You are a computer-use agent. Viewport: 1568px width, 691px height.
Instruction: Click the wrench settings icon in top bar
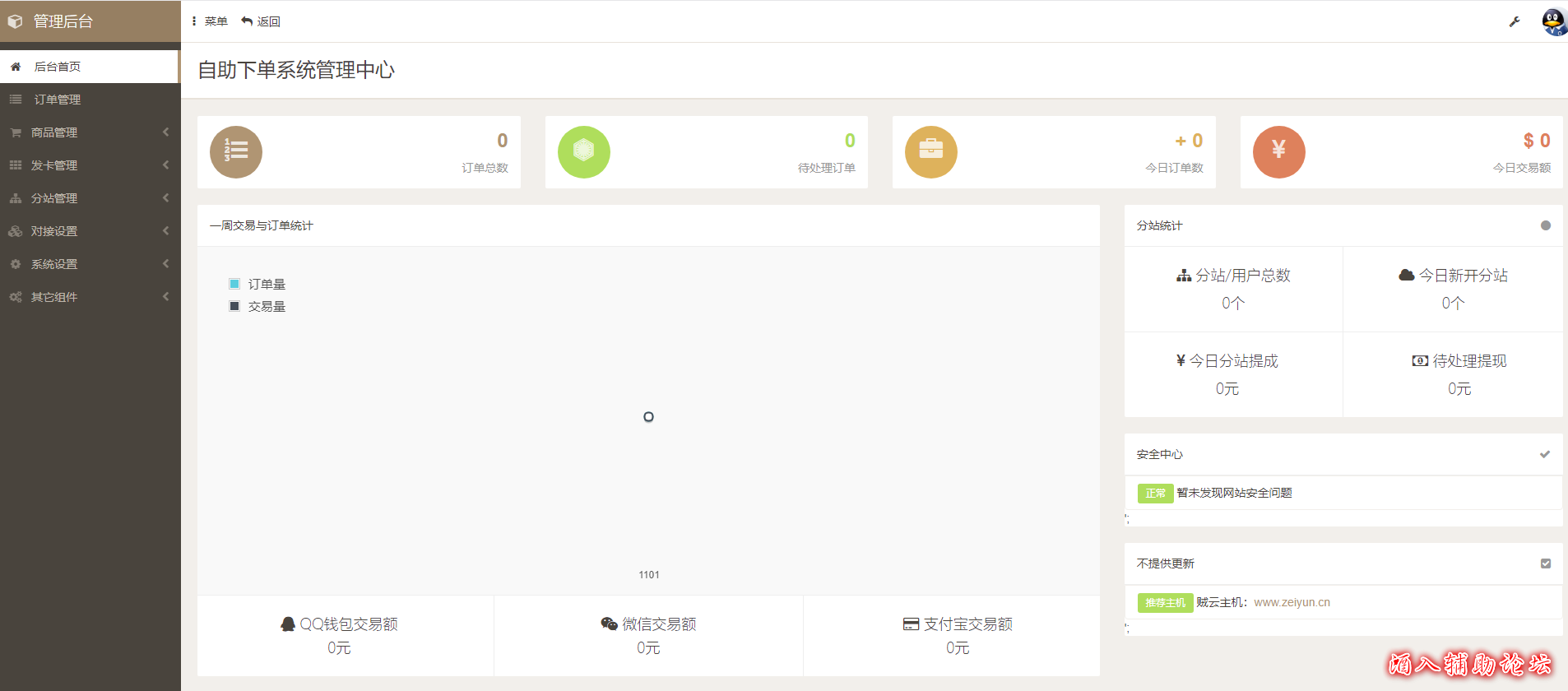(x=1514, y=22)
